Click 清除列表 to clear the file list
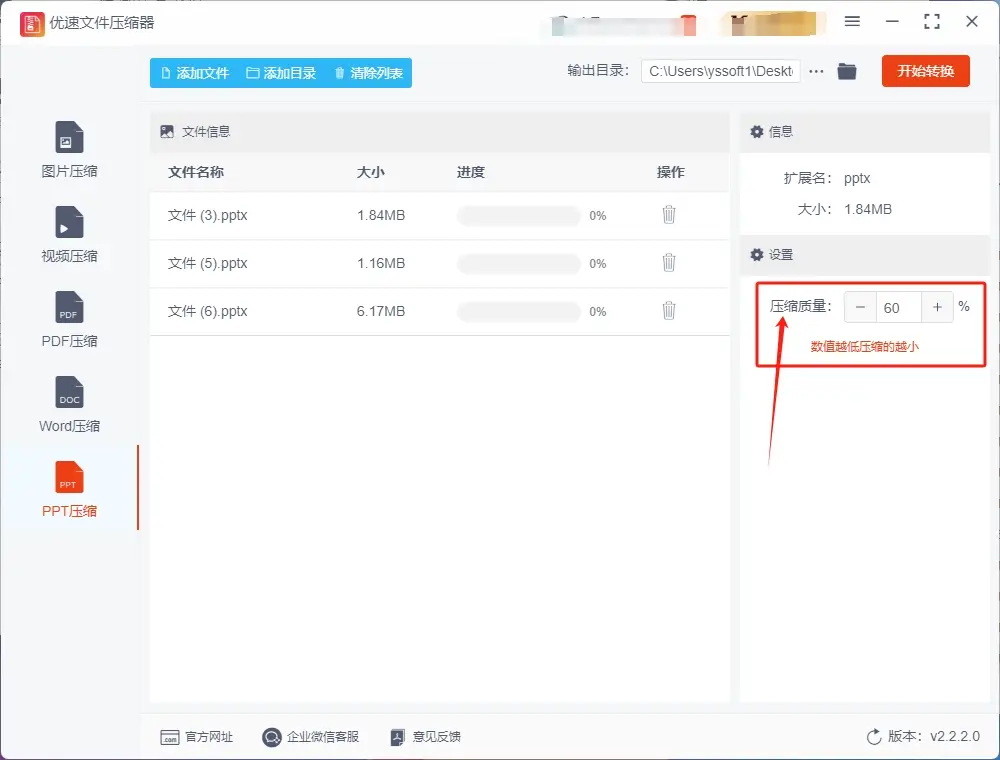 click(x=368, y=72)
